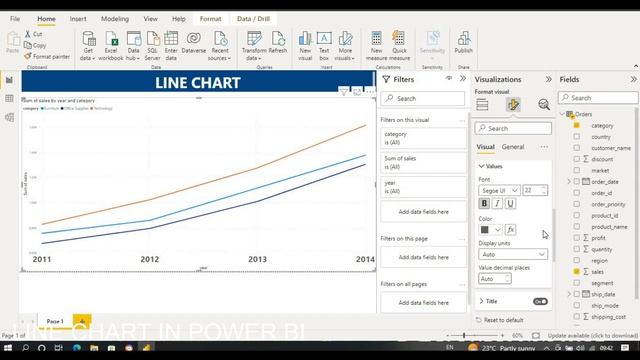Click the Format painter tool

47,56
